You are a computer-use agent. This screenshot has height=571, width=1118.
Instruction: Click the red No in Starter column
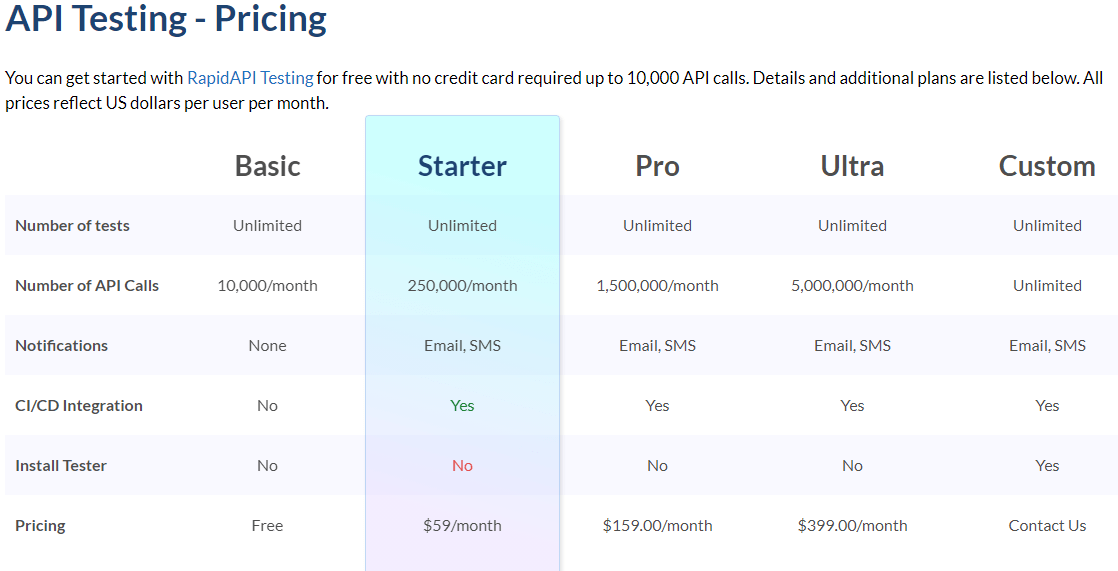click(x=462, y=465)
